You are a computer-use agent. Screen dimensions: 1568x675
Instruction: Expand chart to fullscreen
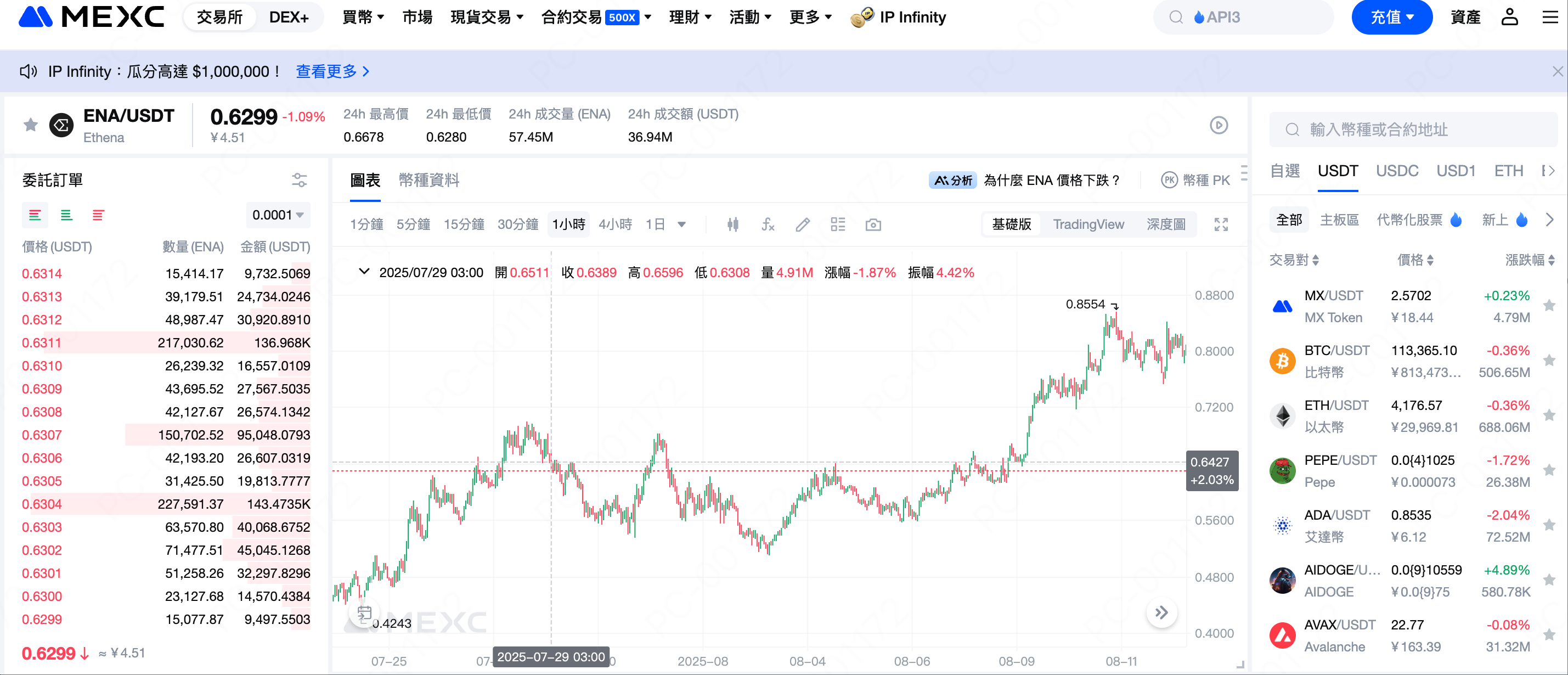tap(1221, 224)
